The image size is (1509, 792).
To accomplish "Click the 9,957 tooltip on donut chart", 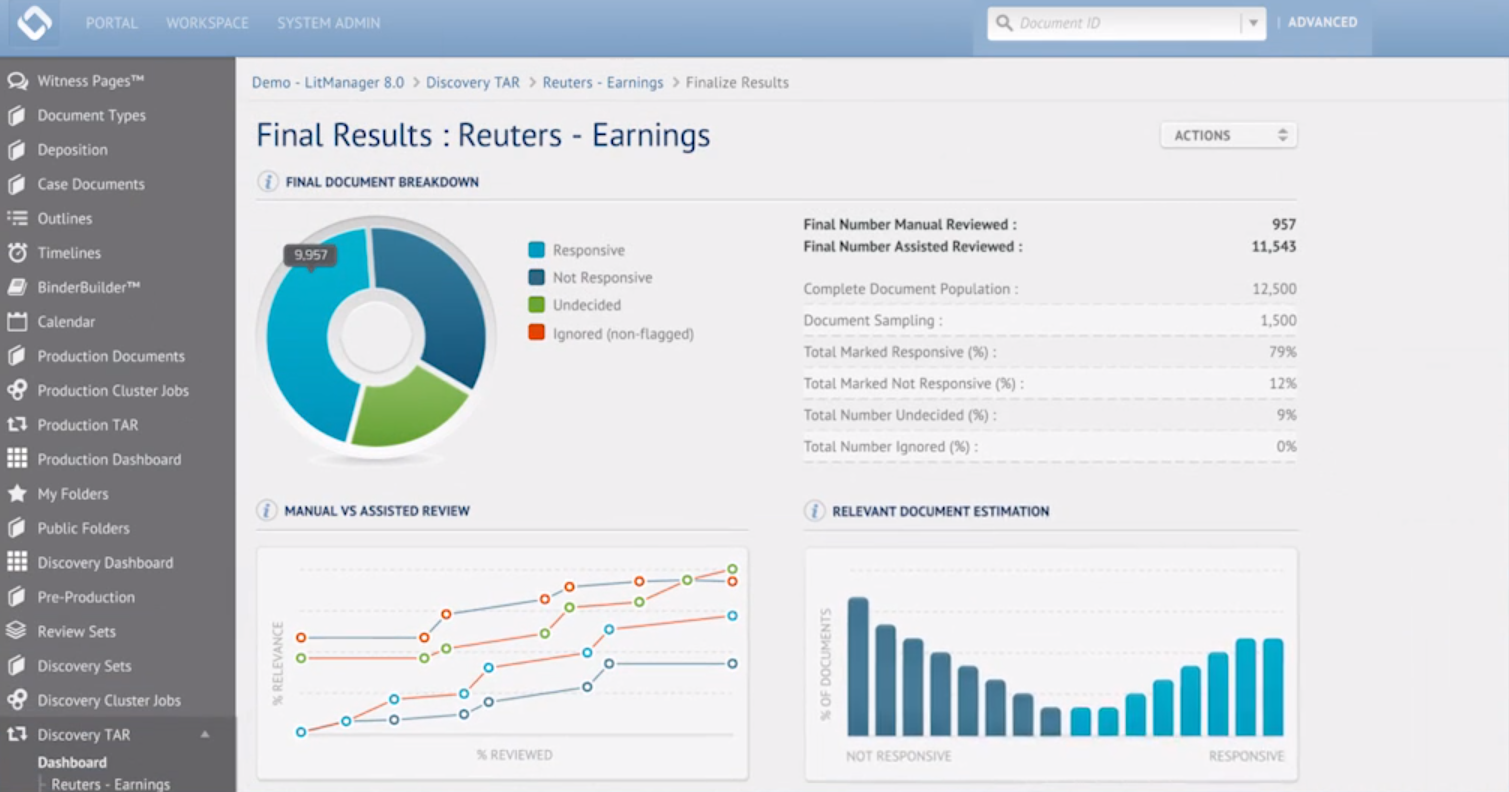I will coord(310,256).
